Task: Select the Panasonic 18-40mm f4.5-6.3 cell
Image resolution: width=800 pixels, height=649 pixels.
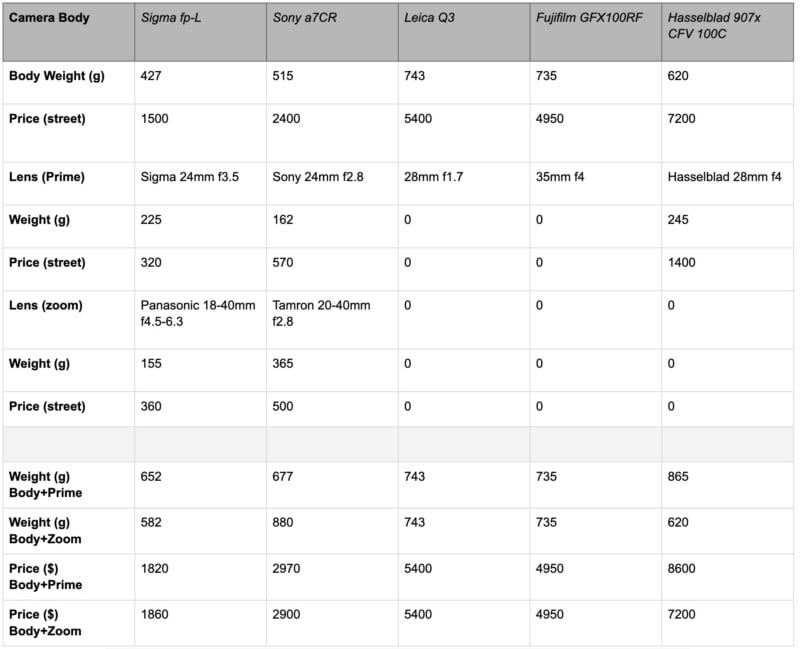Action: click(x=197, y=313)
